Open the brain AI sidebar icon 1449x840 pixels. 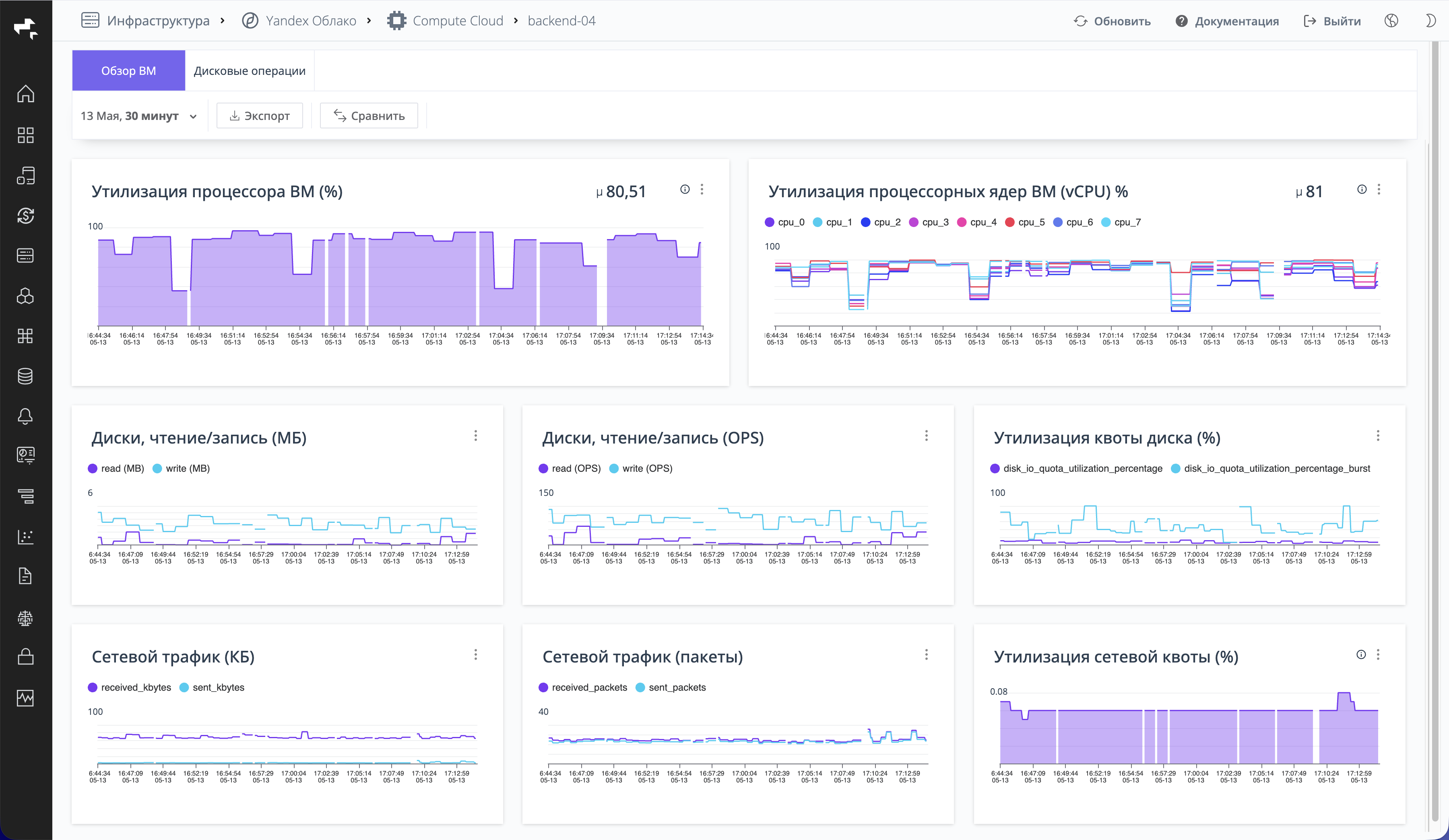tap(25, 618)
